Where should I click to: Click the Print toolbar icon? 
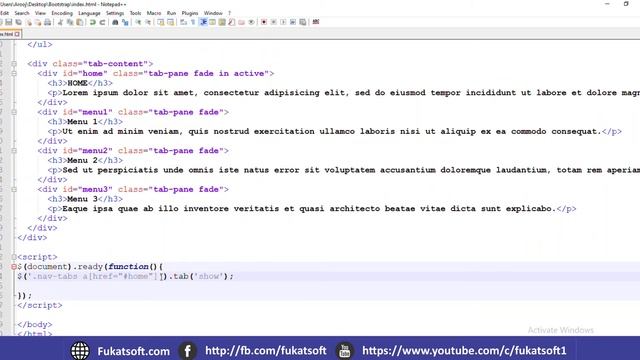pyautogui.click(x=48, y=22)
